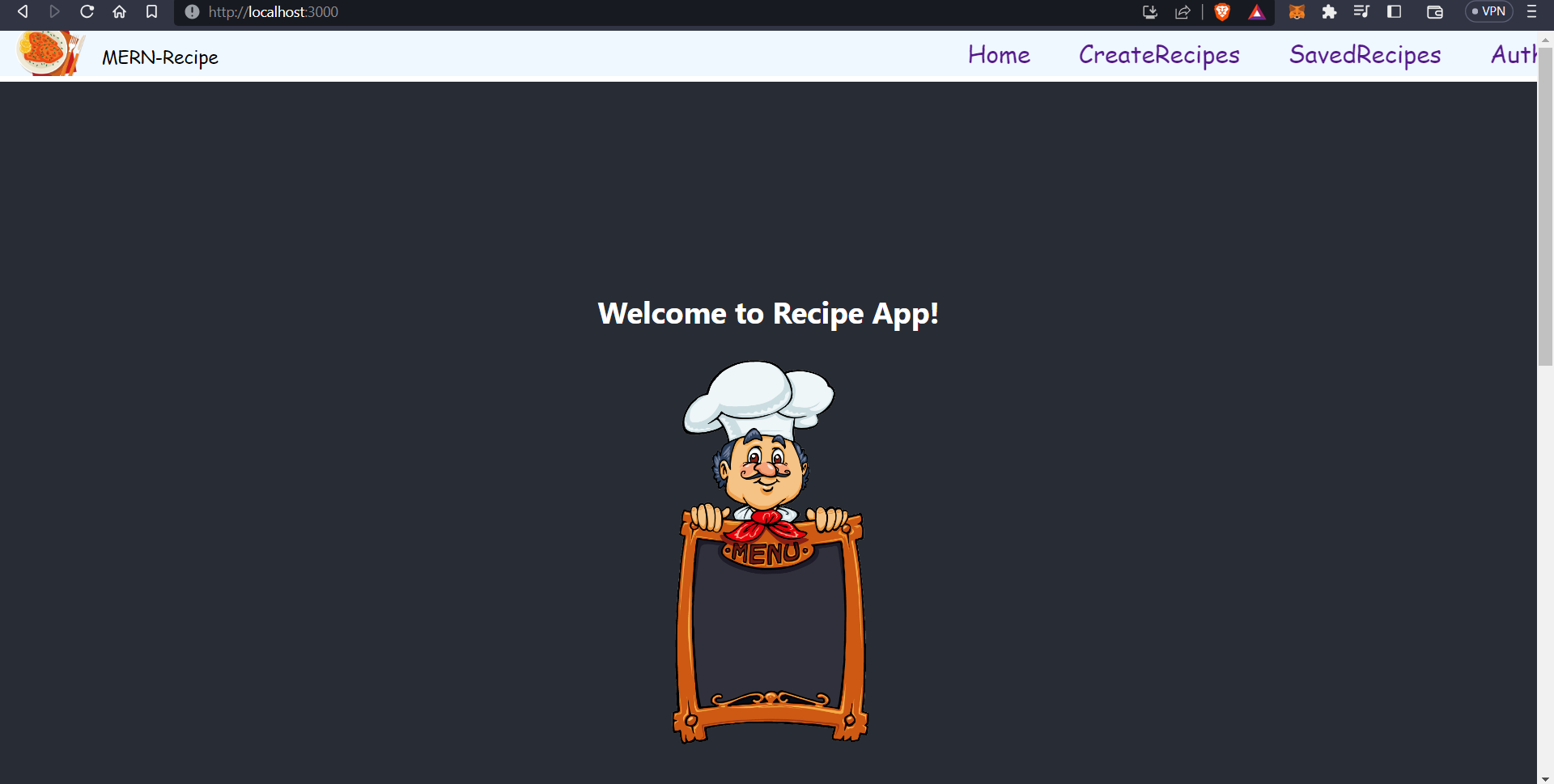Open the extensions puzzle icon
This screenshot has width=1554, height=784.
(x=1329, y=12)
